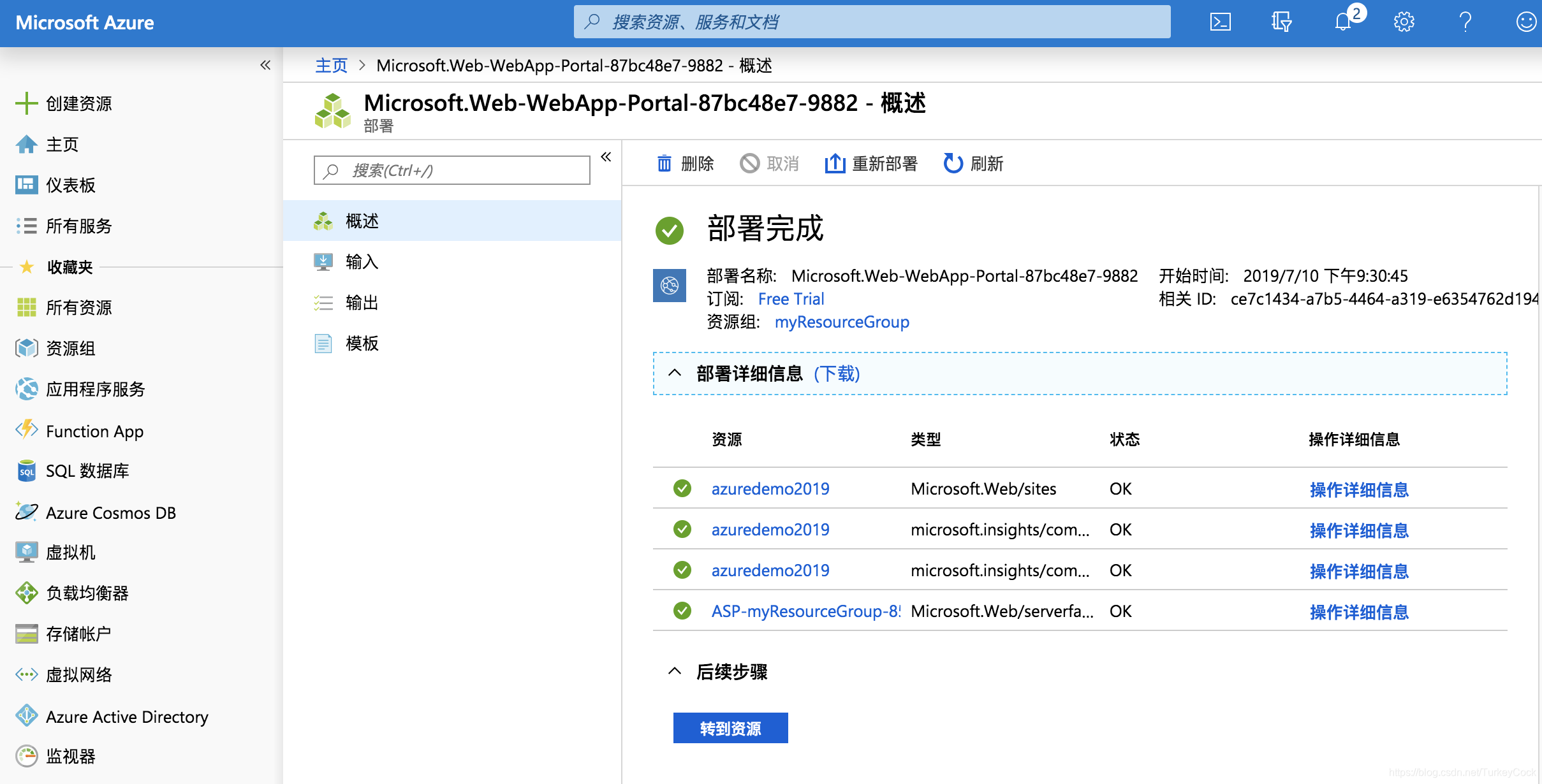This screenshot has height=784, width=1542.
Task: Click the Microsoft Azure logo text
Action: pyautogui.click(x=85, y=22)
